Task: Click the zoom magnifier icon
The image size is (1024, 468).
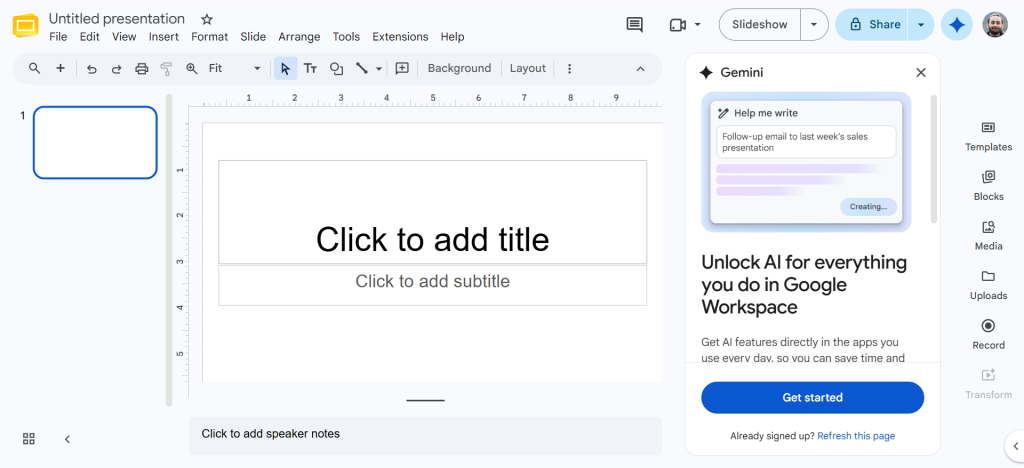Action: pyautogui.click(x=191, y=68)
